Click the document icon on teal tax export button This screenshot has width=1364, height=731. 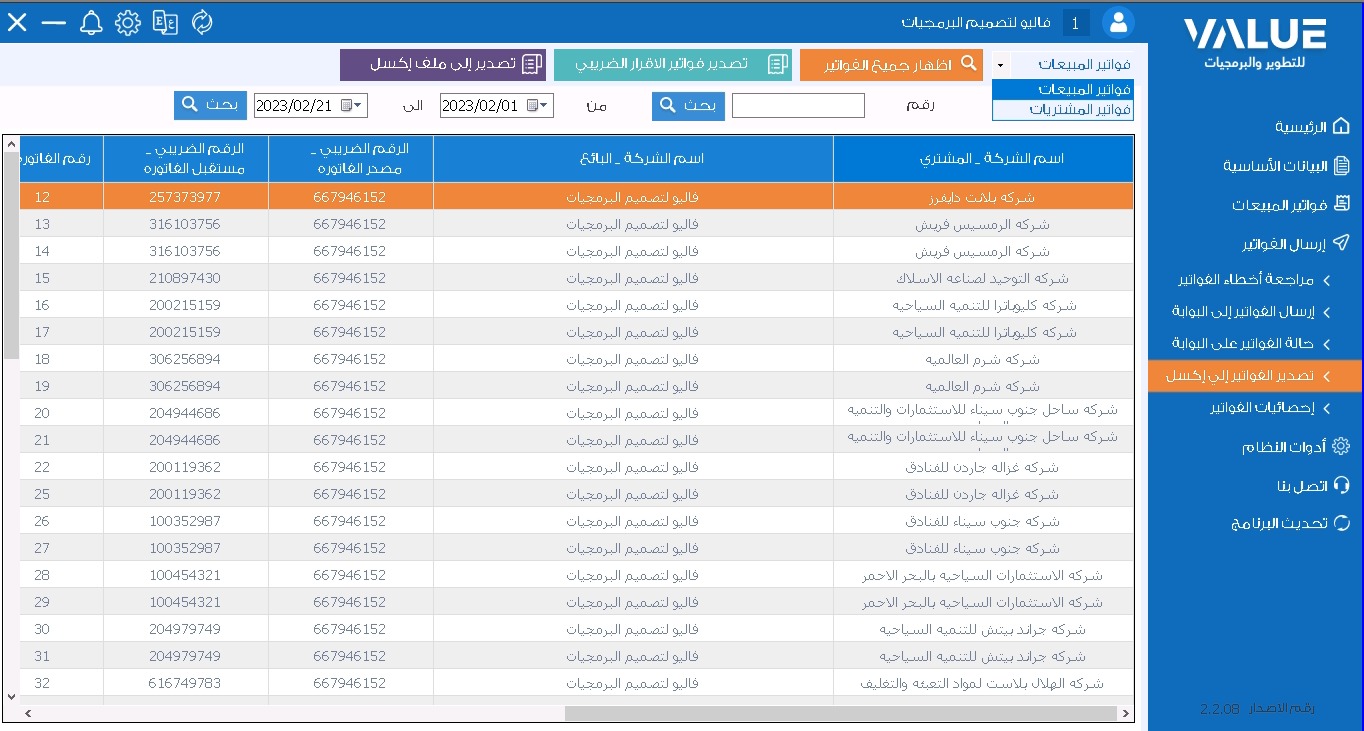pyautogui.click(x=777, y=64)
